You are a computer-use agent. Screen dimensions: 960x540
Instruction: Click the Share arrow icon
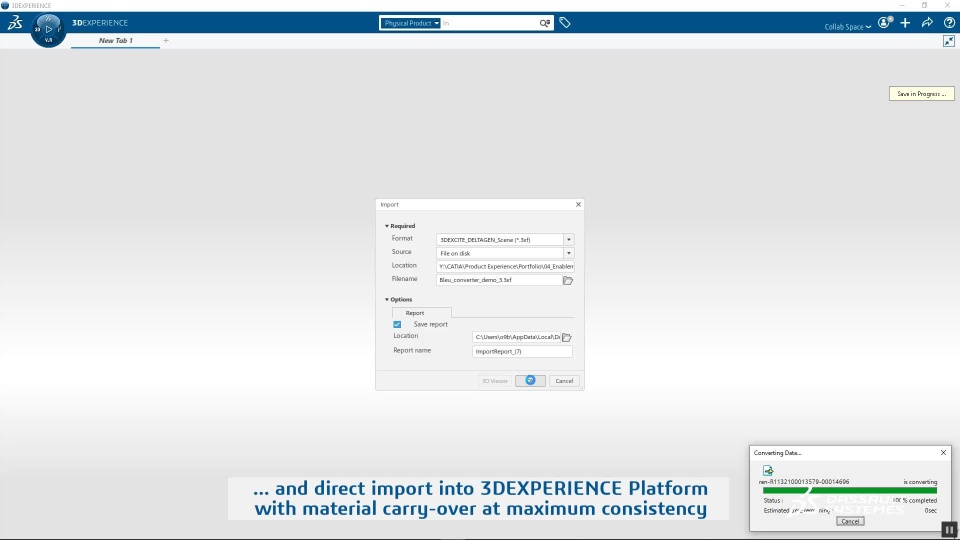(x=928, y=23)
